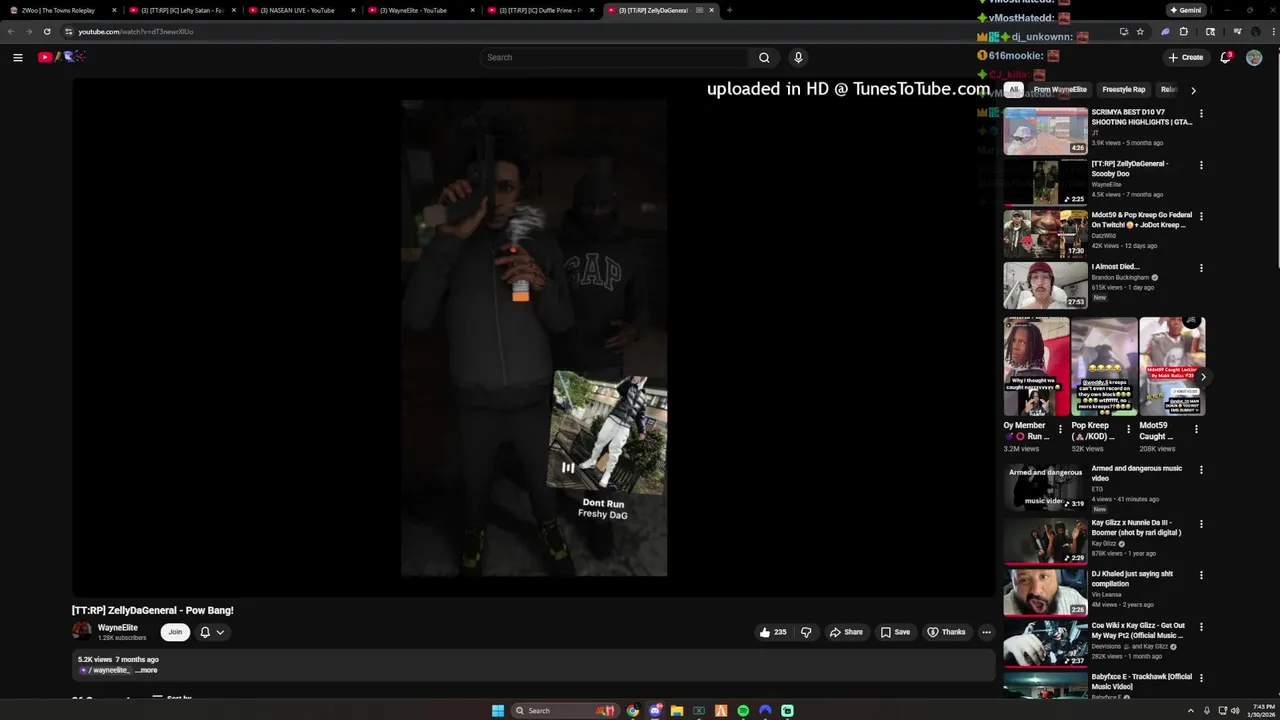This screenshot has width=1280, height=720.
Task: Open the wayneelite_ link in description
Action: (x=108, y=670)
